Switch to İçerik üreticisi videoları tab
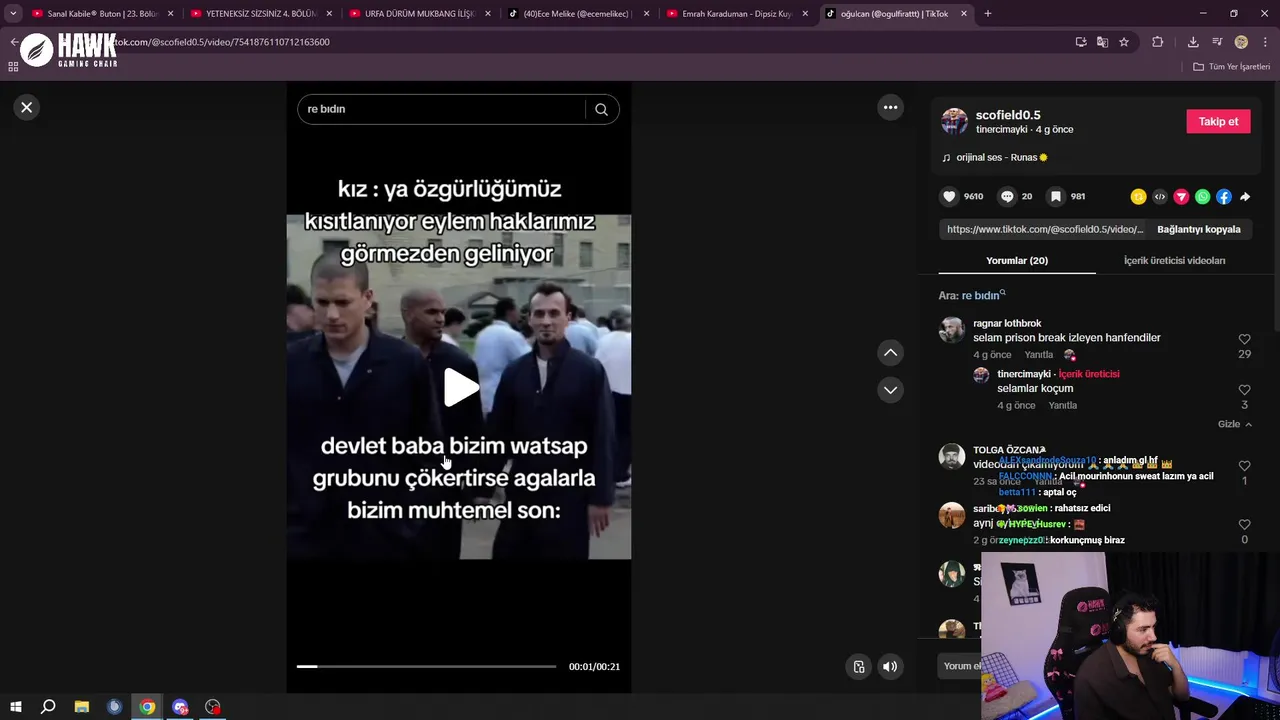This screenshot has height=720, width=1280. click(1174, 260)
